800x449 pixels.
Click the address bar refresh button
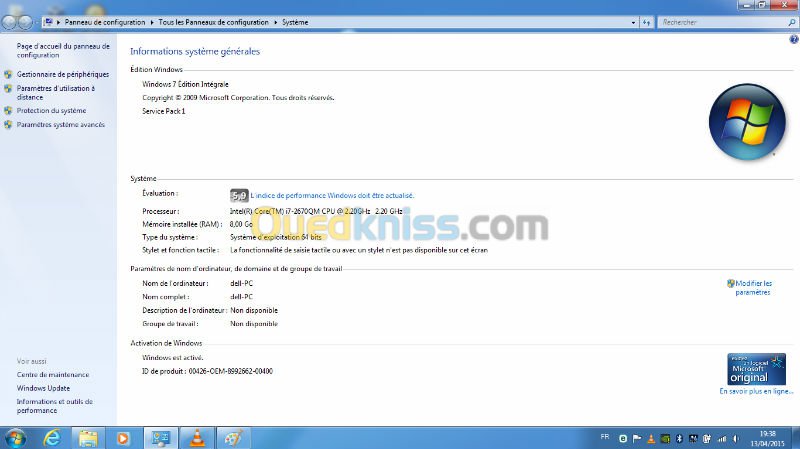pyautogui.click(x=646, y=22)
